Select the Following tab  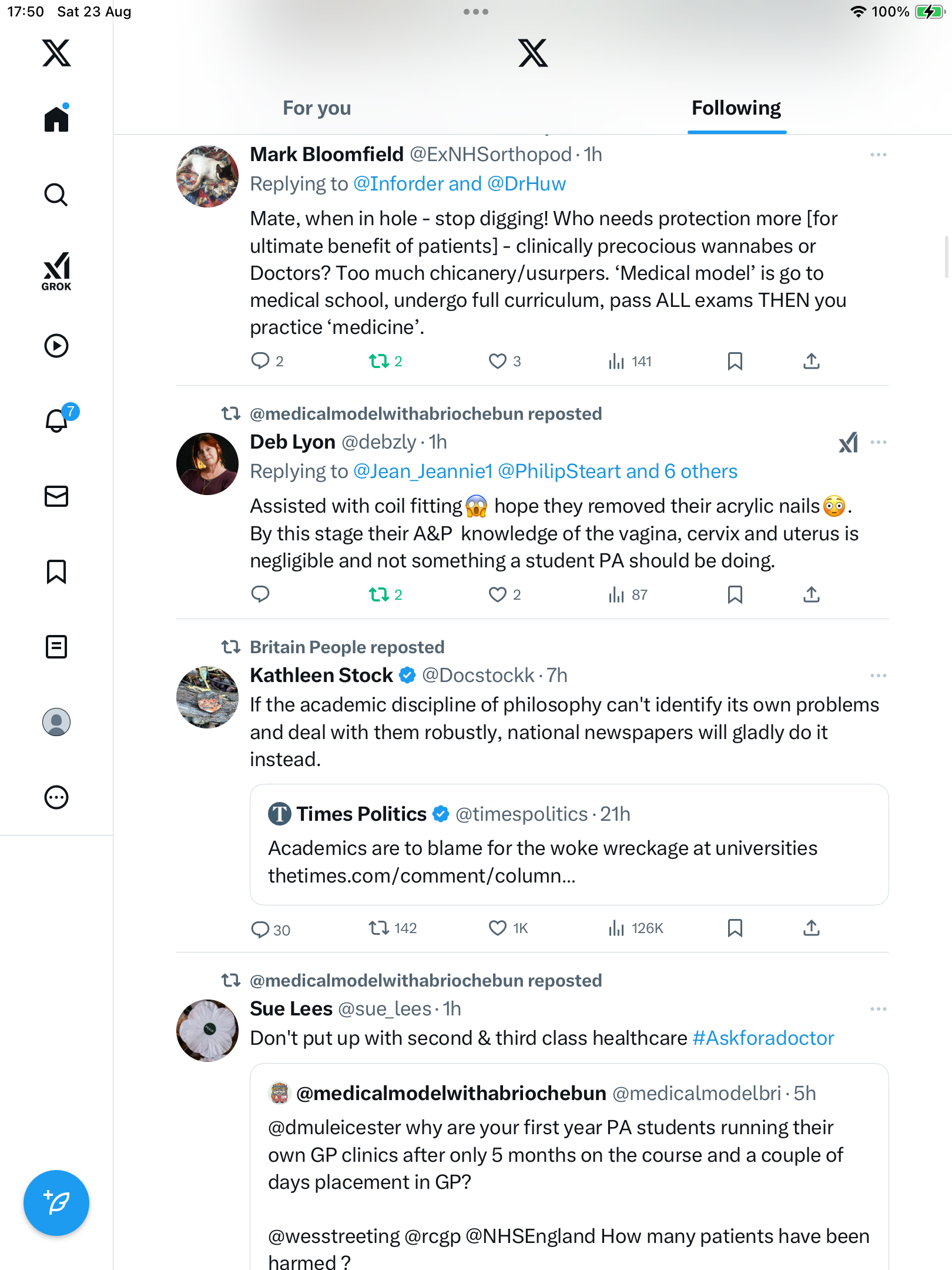tap(736, 108)
